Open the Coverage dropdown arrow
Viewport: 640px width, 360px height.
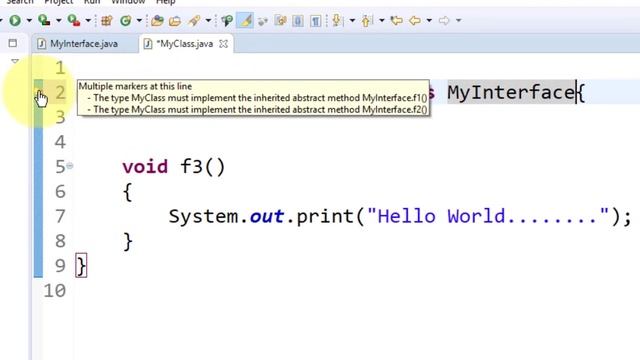pos(58,20)
